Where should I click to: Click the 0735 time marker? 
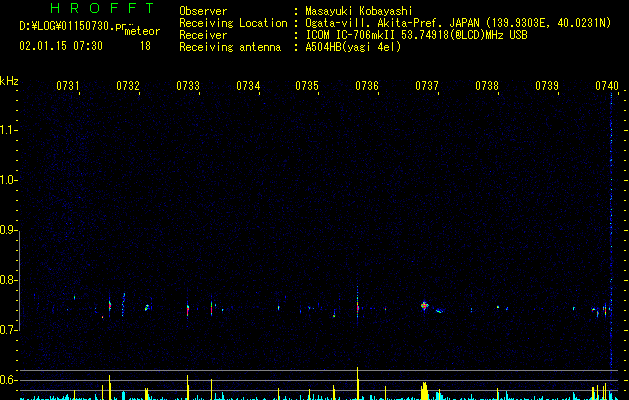[x=307, y=85]
